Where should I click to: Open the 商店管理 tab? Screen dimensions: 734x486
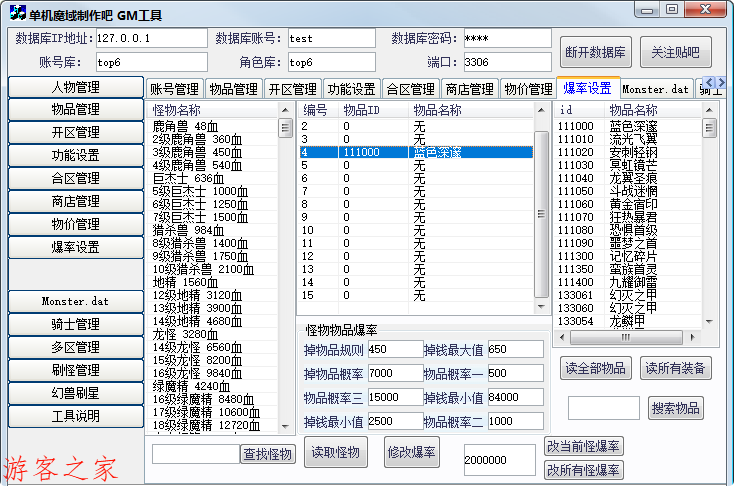pyautogui.click(x=468, y=89)
